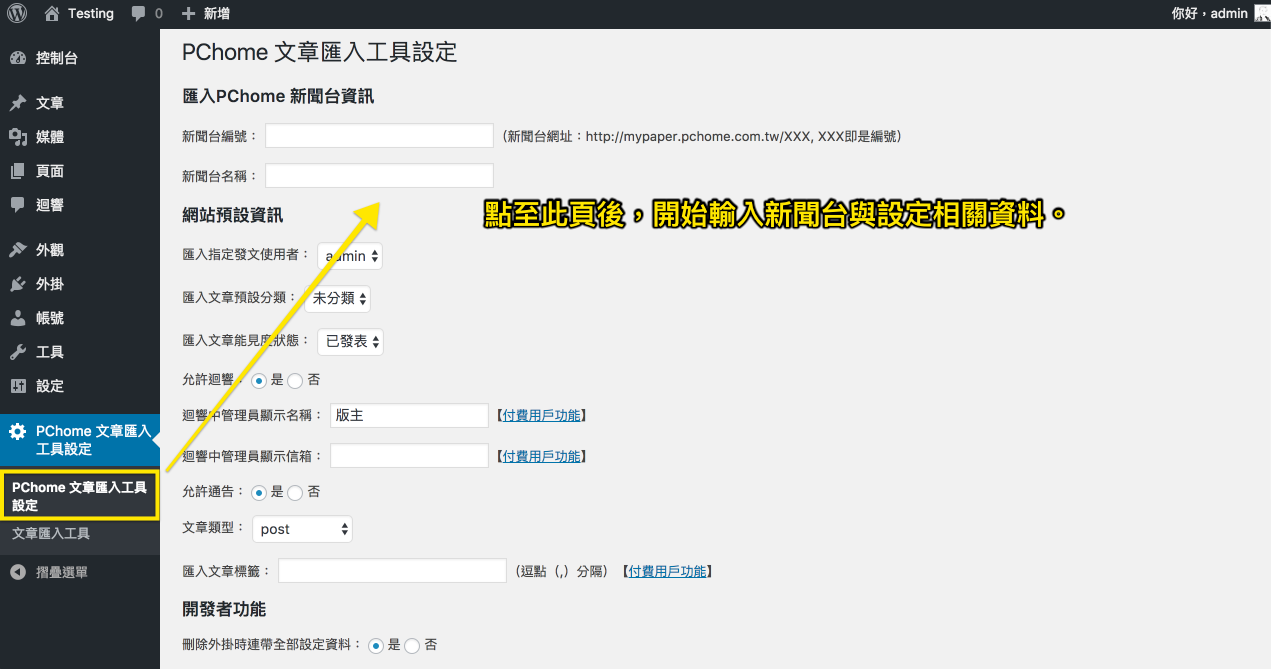The height and width of the screenshot is (669, 1271).
Task: Click the admin avatar thumbnail
Action: click(x=1262, y=13)
